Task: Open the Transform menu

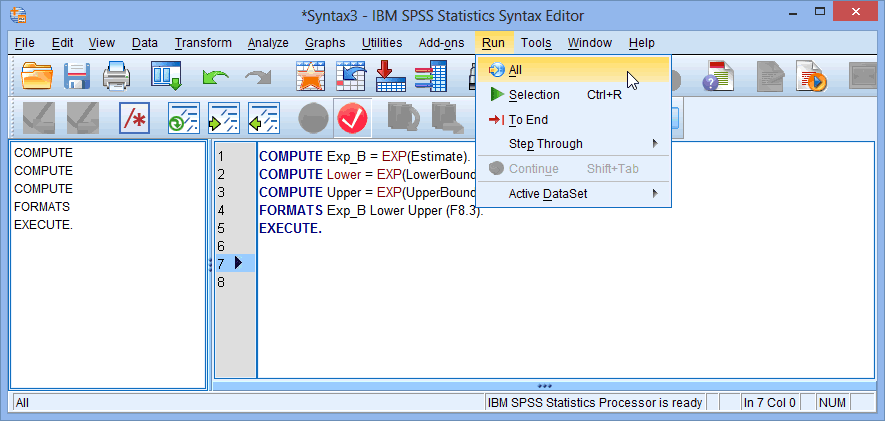Action: (x=203, y=43)
